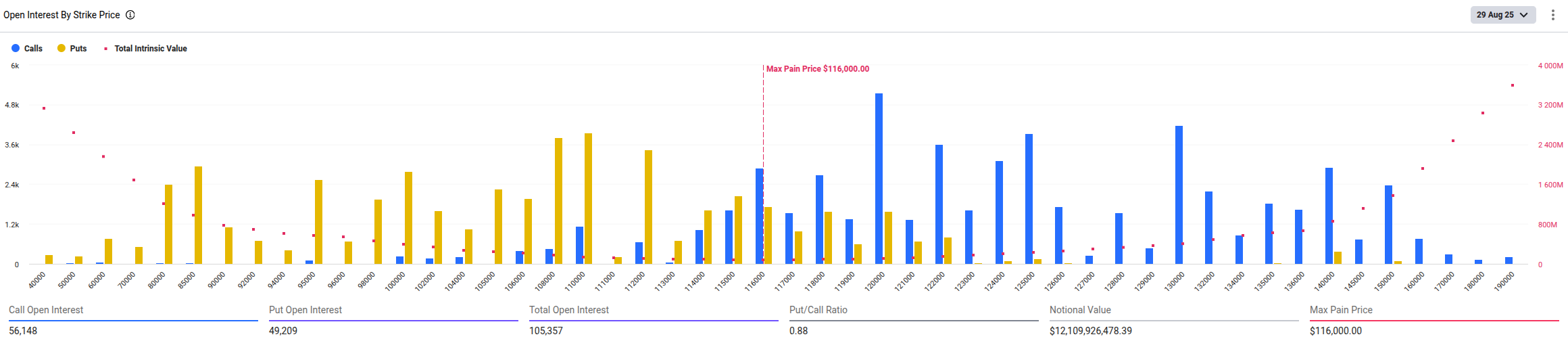Click the yellow Puts legend dot

click(x=62, y=49)
